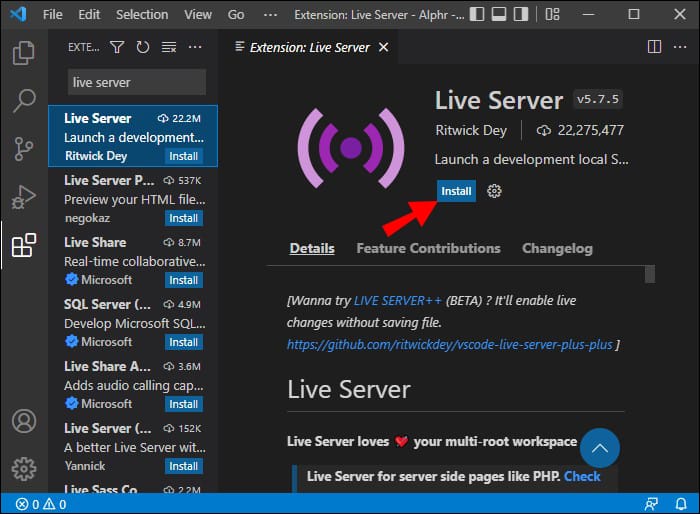This screenshot has height=514, width=700.
Task: Install Live Server from the details page
Action: point(456,191)
